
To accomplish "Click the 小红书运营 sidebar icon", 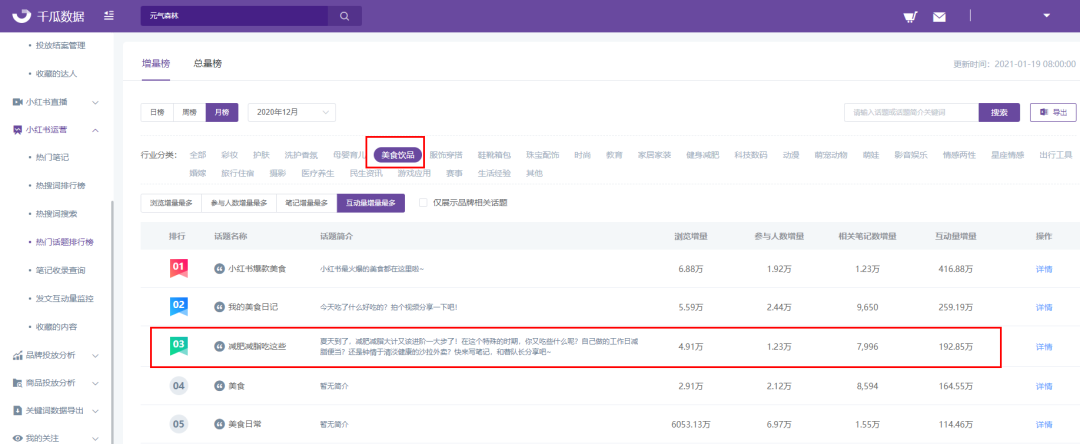I will coord(18,129).
